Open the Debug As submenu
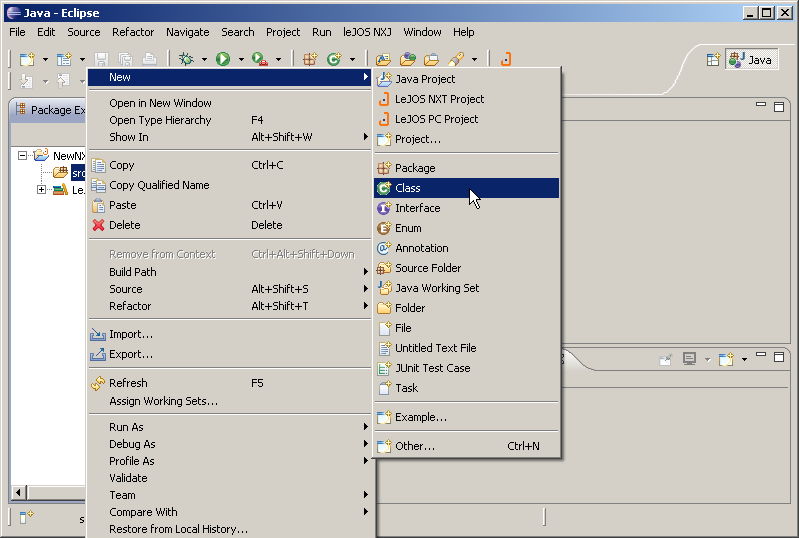Screen dimensions: 799x538 tap(229, 444)
